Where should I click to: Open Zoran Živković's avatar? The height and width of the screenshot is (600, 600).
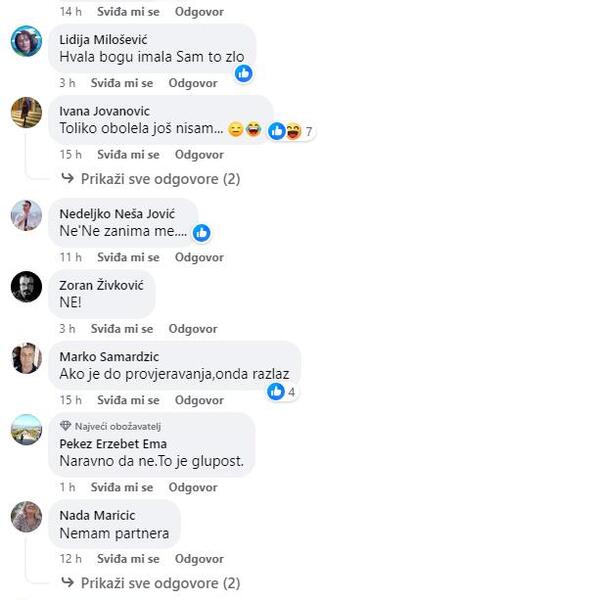[26, 287]
